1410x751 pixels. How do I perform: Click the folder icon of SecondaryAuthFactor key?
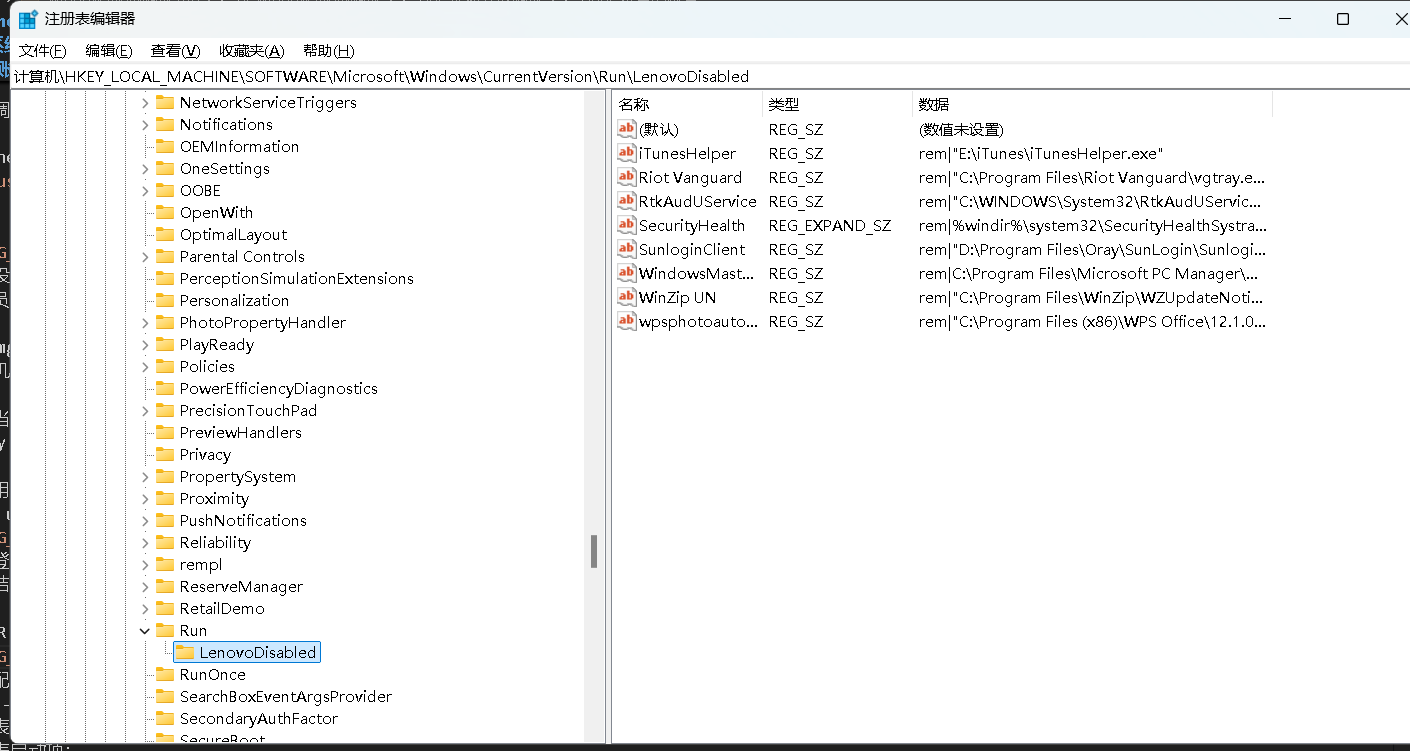(x=164, y=718)
